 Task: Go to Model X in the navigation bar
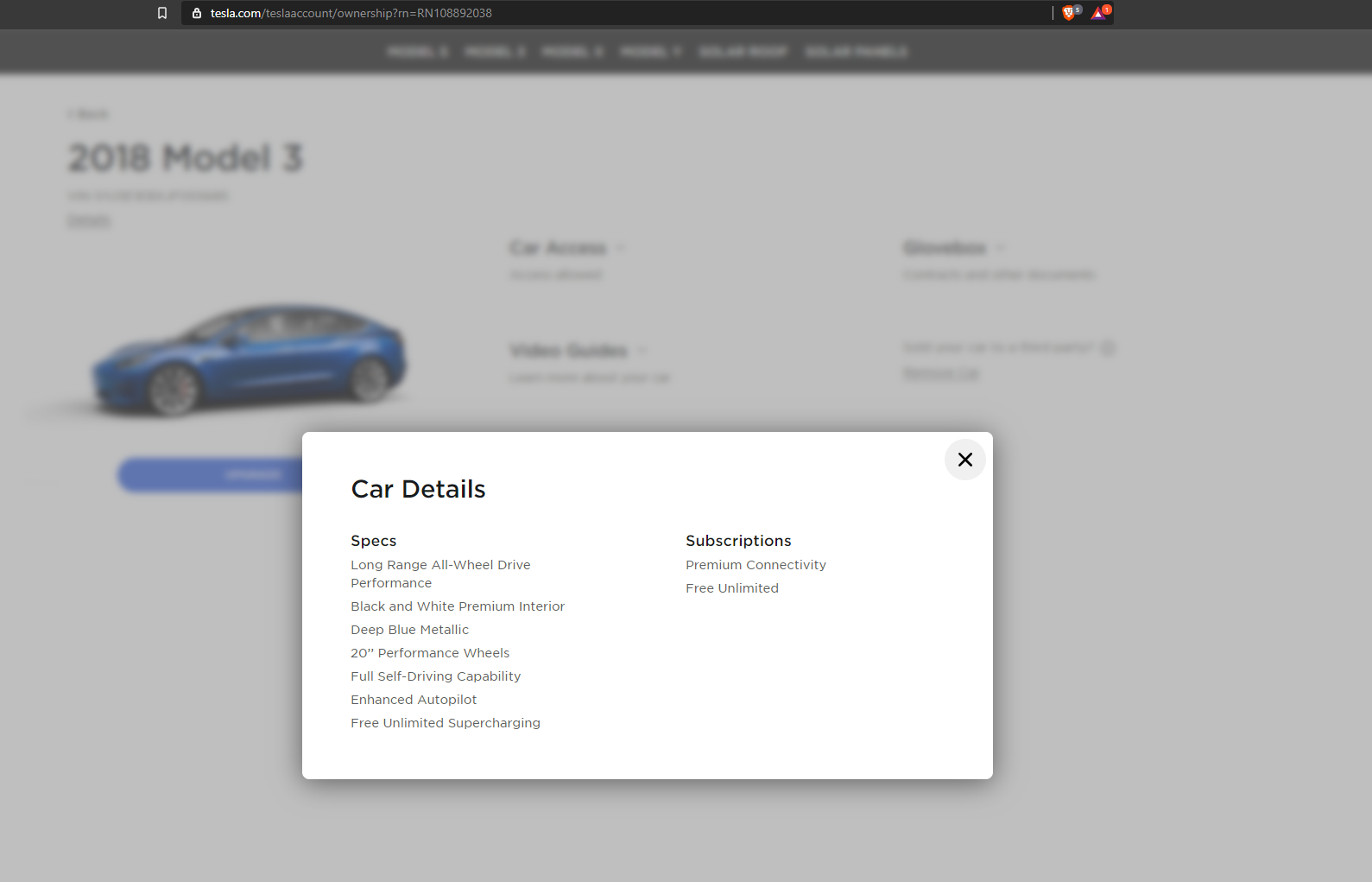click(x=572, y=52)
